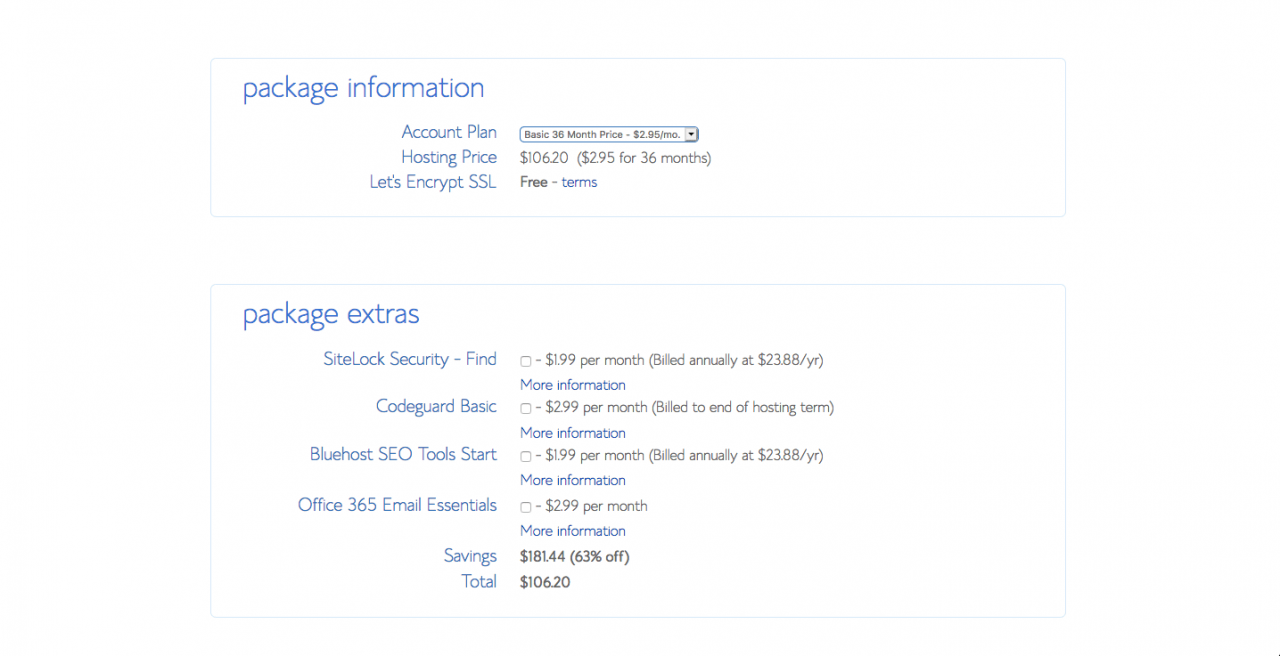Click the Total $106.20 value
The width and height of the screenshot is (1280, 656).
pyautogui.click(x=545, y=582)
